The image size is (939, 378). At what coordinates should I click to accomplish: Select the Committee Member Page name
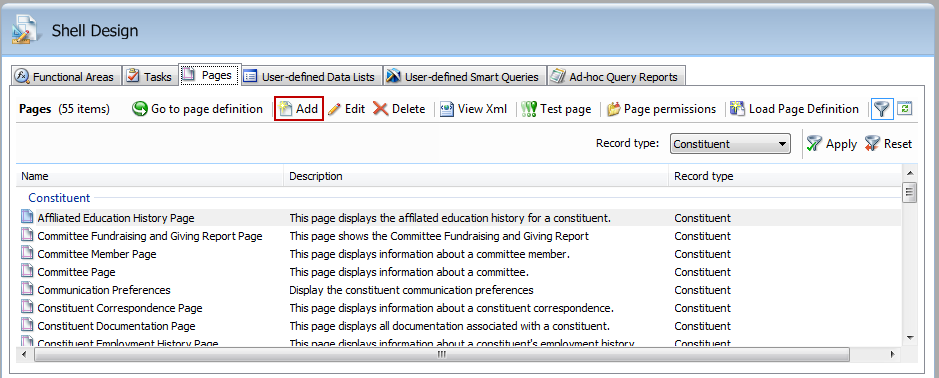pos(97,254)
